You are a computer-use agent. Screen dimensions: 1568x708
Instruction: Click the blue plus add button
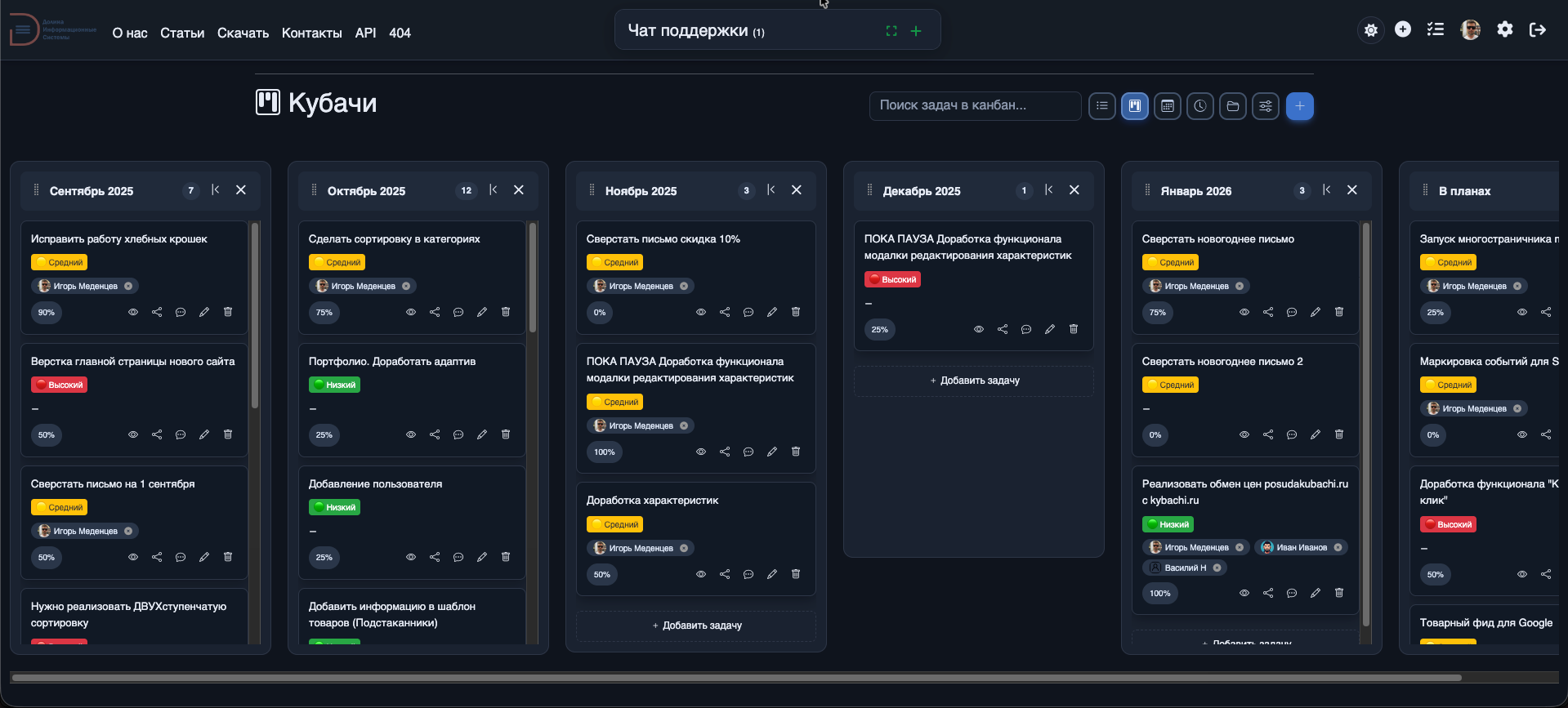1300,106
